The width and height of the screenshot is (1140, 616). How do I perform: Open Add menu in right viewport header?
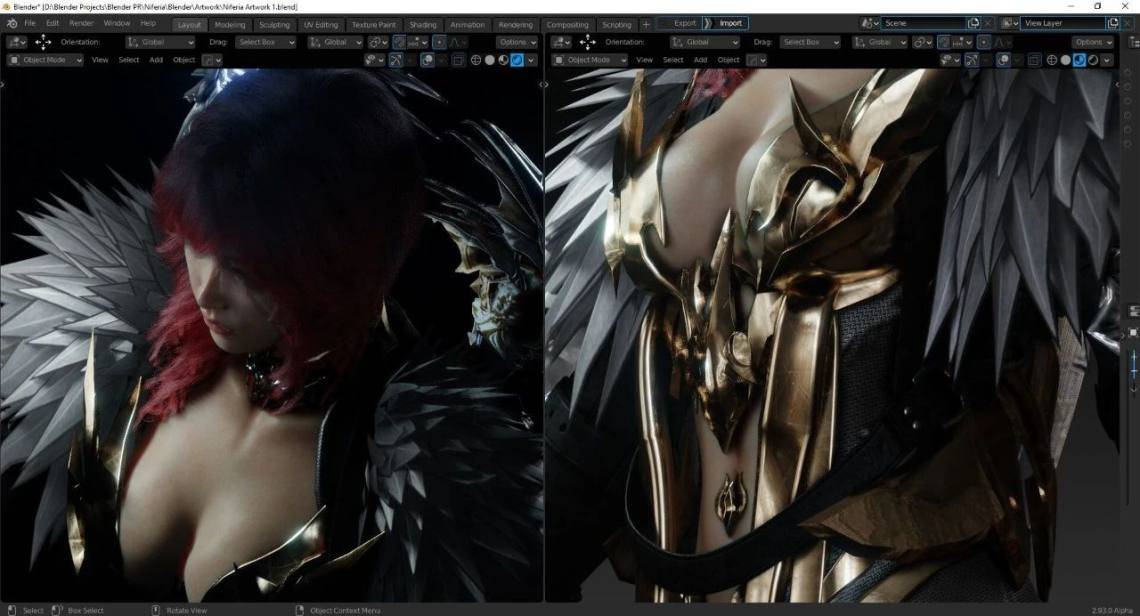(700, 60)
